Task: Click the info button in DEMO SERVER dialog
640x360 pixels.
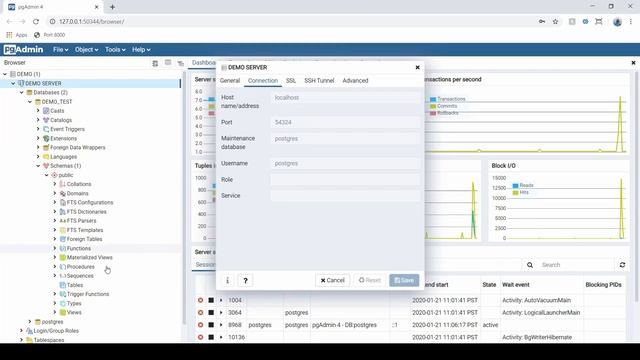Action: [x=228, y=280]
